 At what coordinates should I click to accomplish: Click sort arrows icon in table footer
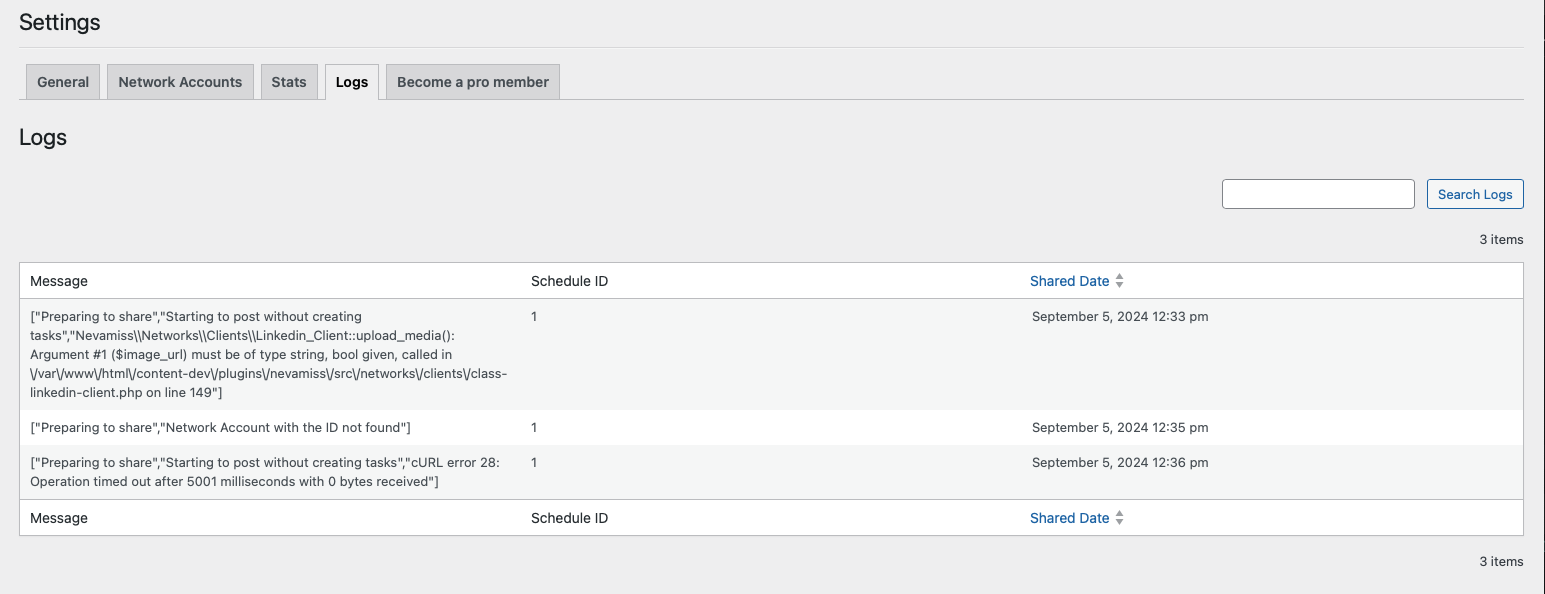tap(1120, 518)
